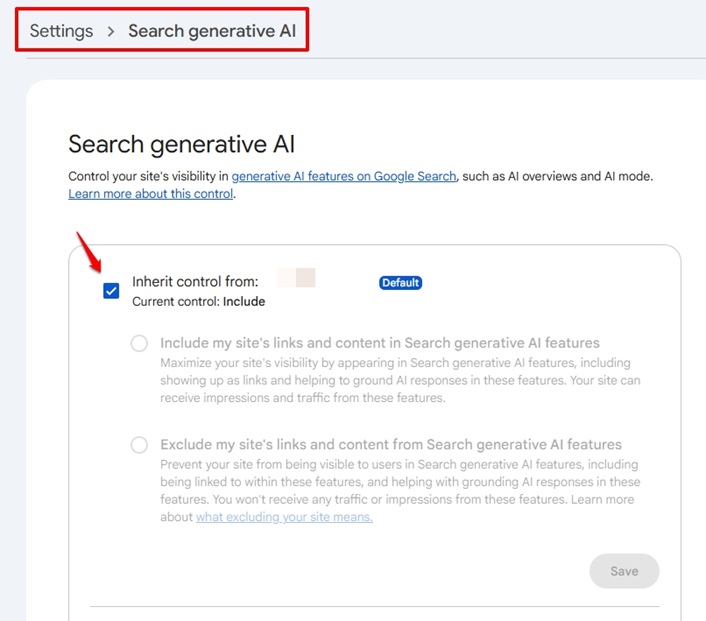Click Include my site's links and content heading
The image size is (706, 621).
point(380,343)
